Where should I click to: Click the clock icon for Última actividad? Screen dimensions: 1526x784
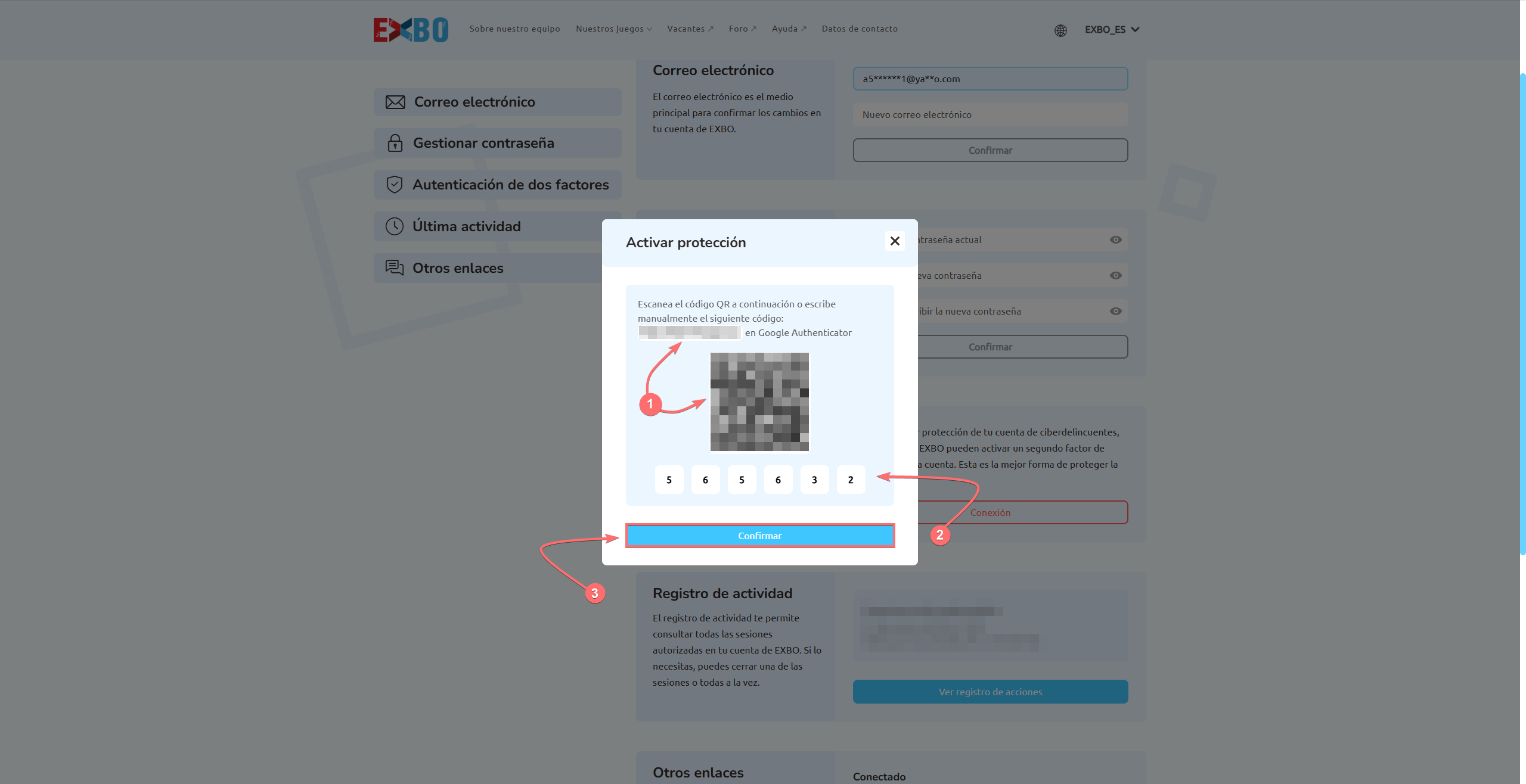(395, 226)
